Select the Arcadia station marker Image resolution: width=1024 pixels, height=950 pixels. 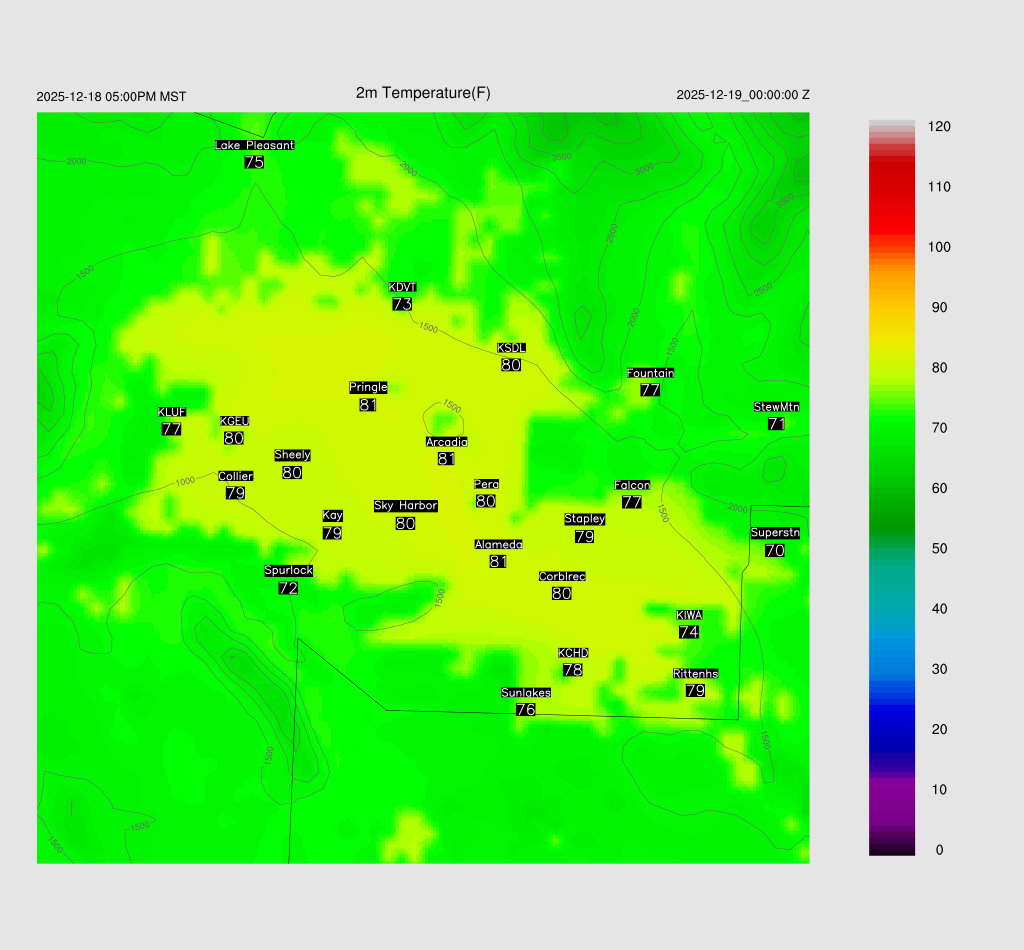pos(446,458)
